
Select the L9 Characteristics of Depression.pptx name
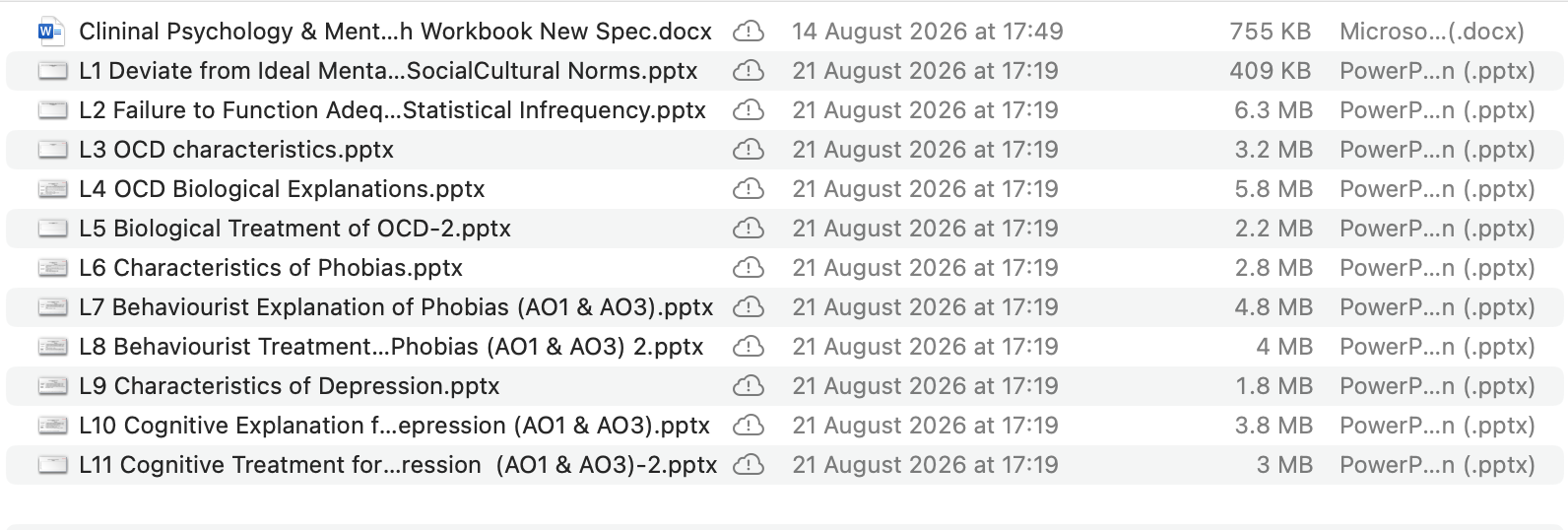[290, 386]
